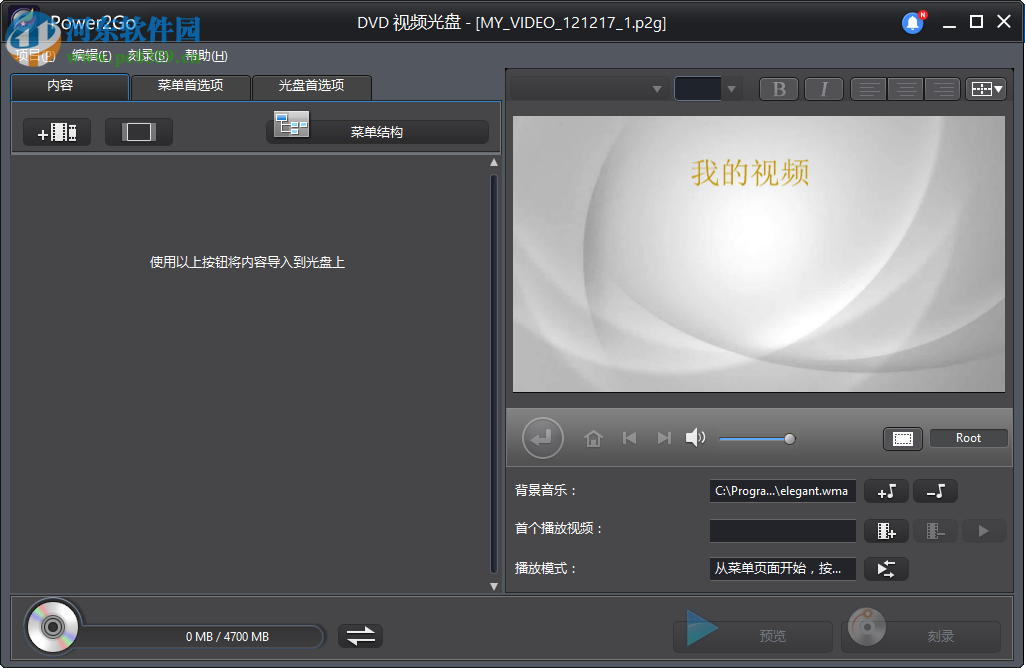Viewport: 1025px width, 668px height.
Task: Expand the menu layout options dropdown
Action: (x=986, y=88)
